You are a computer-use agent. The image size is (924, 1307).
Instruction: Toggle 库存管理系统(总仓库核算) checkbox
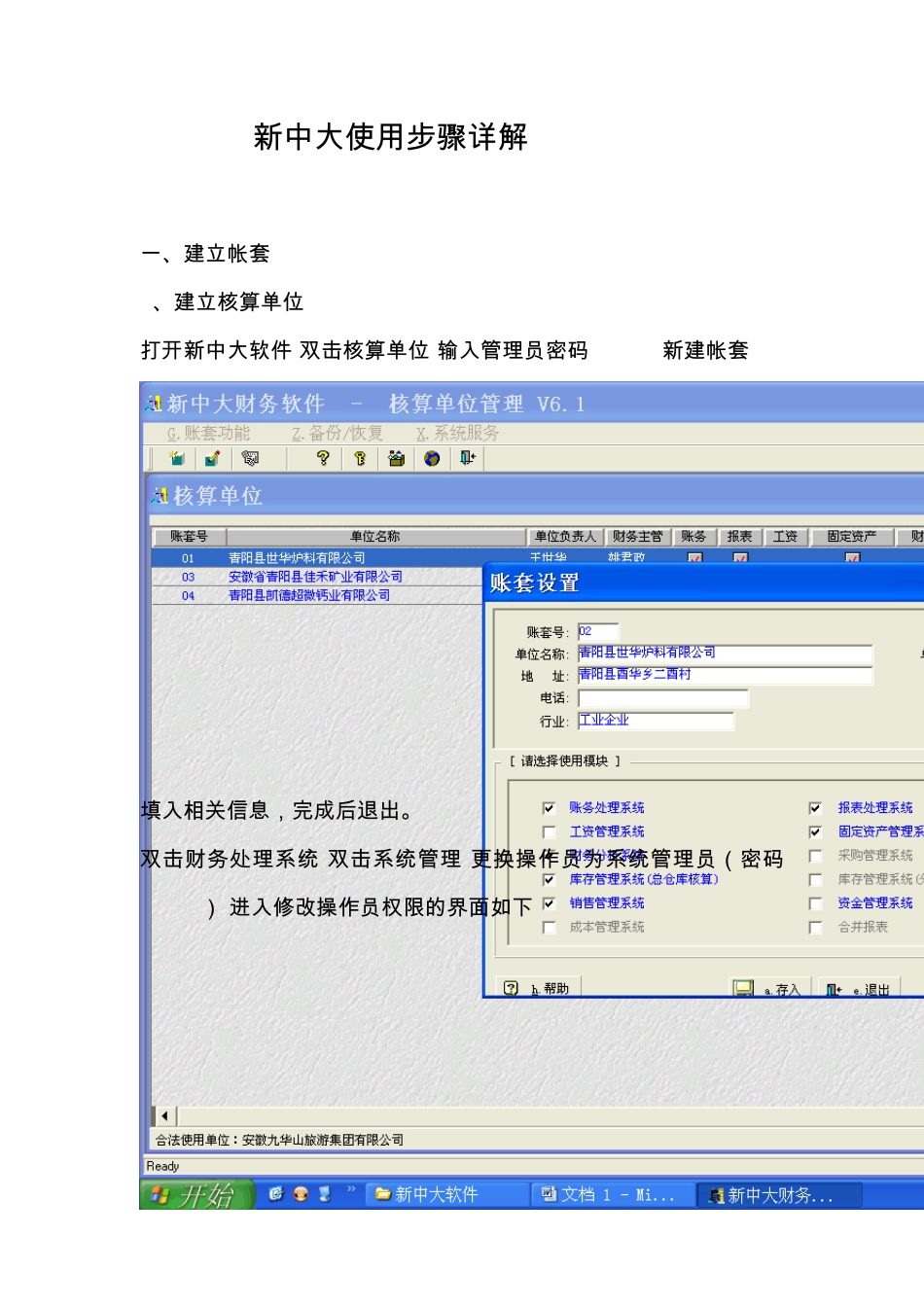549,880
